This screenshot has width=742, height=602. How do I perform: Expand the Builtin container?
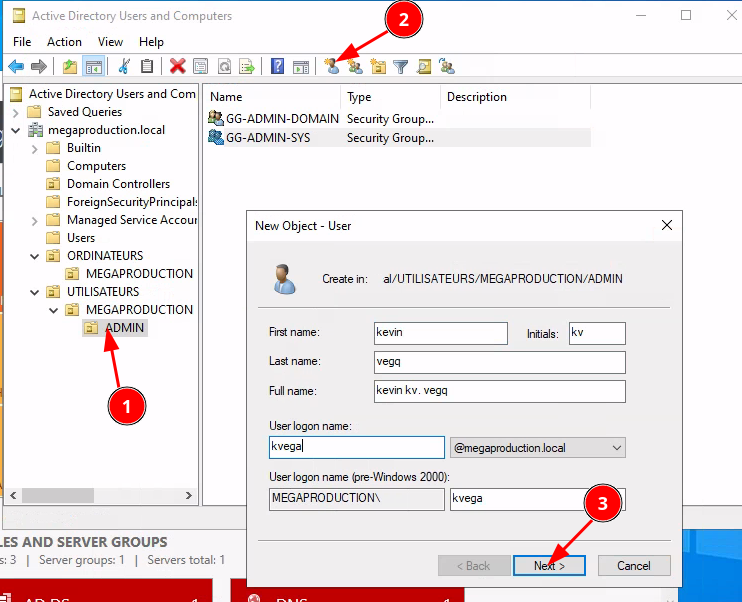coord(34,148)
